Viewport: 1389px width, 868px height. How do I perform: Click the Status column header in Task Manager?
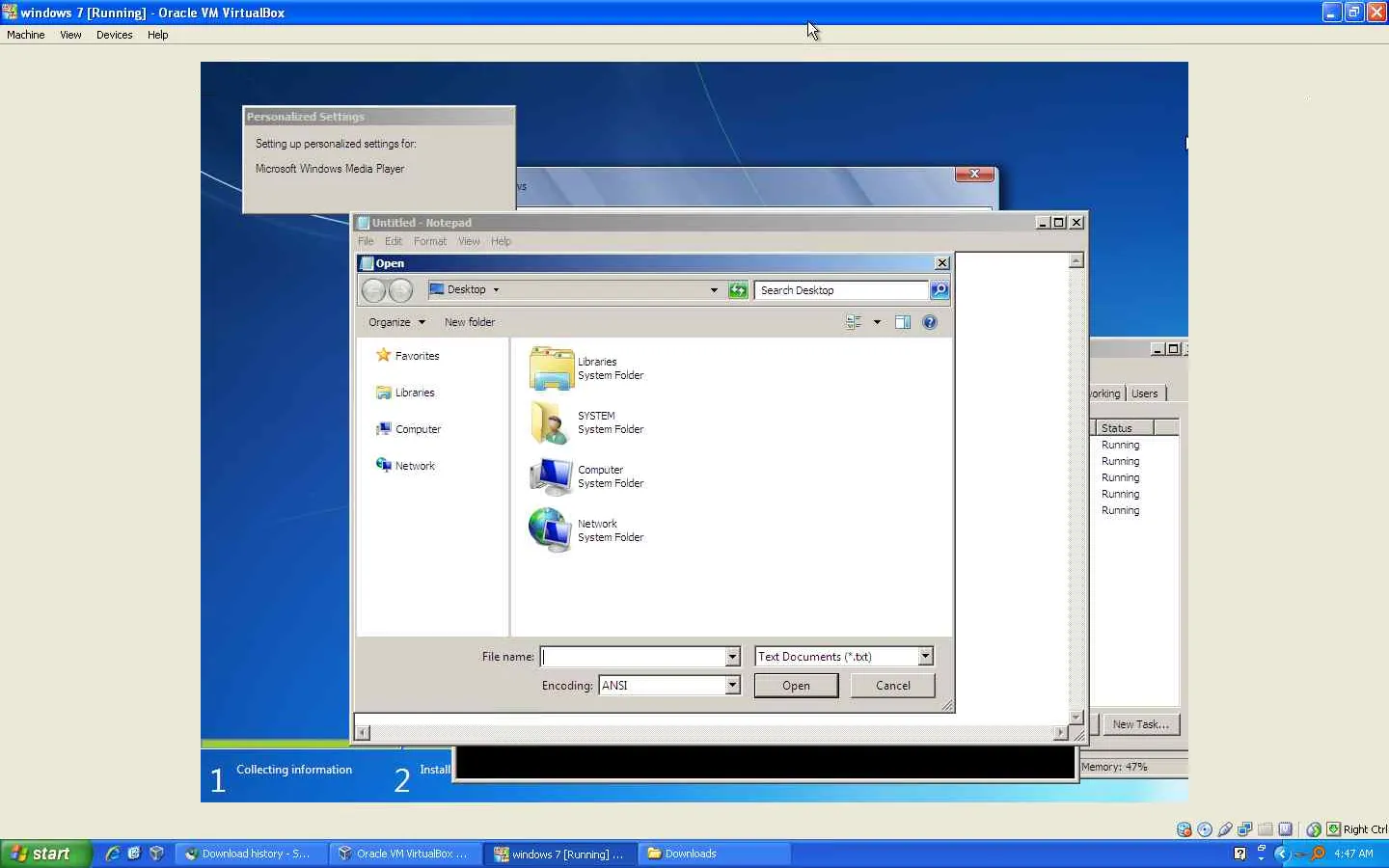point(1123,428)
